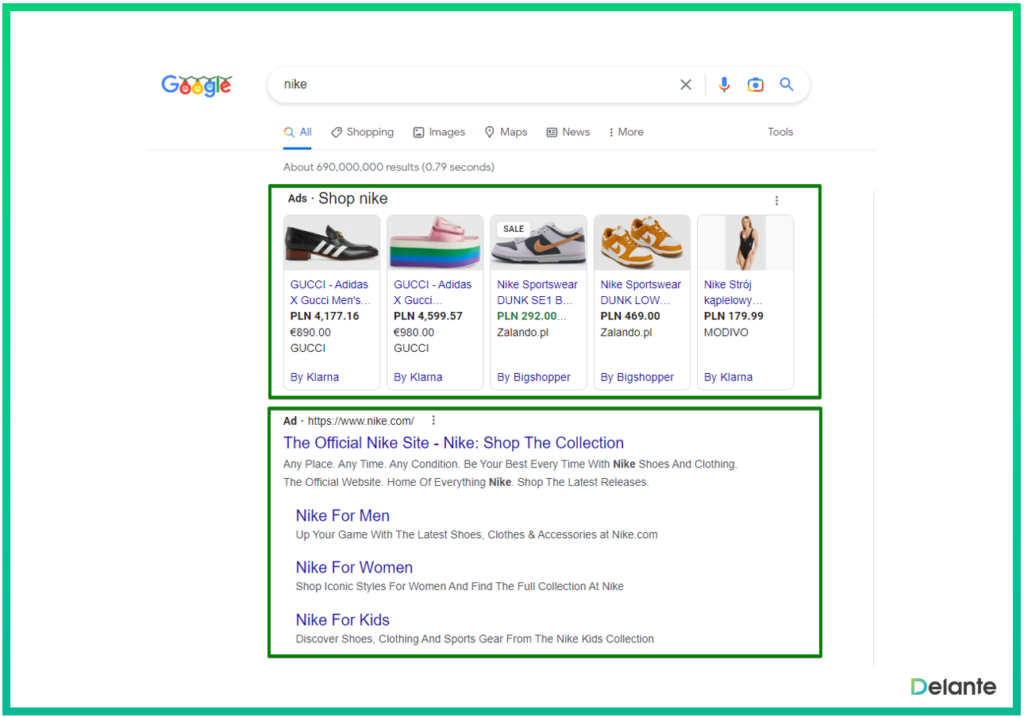Viewport: 1024px width, 717px height.
Task: Click the blue magnifier search button
Action: point(786,85)
